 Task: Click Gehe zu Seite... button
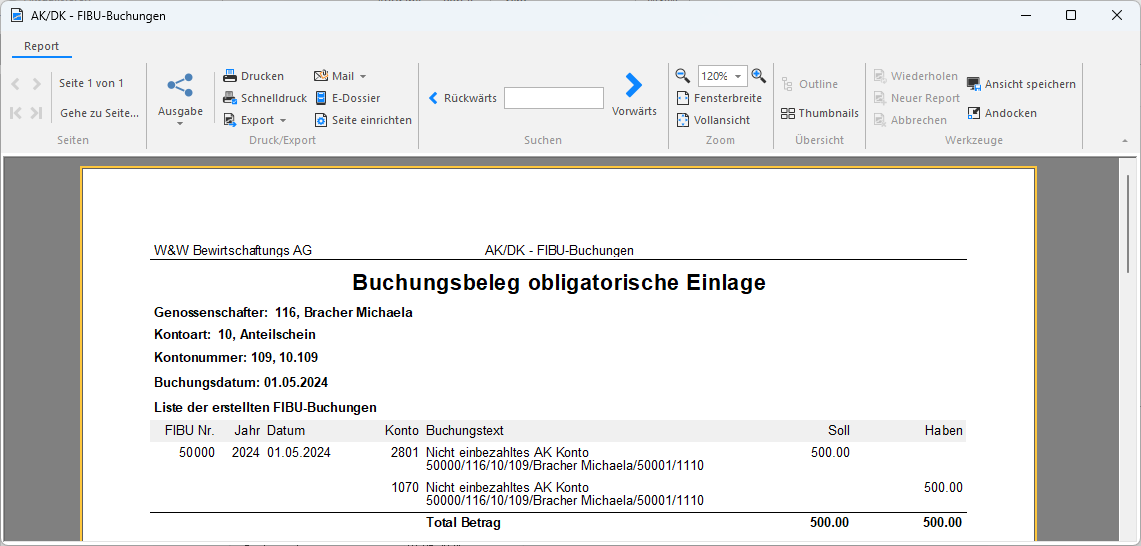[99, 113]
